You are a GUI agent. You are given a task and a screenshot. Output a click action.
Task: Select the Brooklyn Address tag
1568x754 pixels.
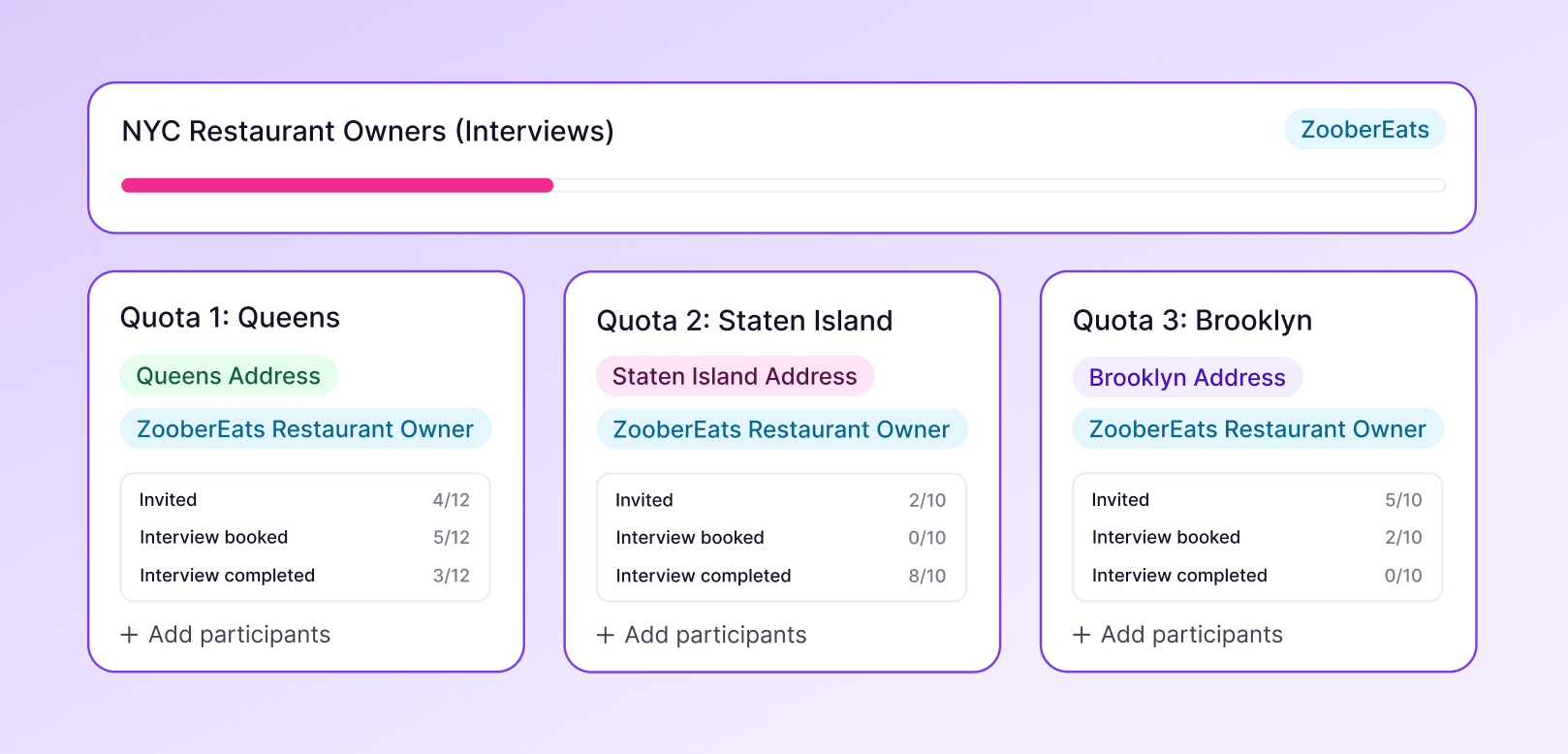[x=1187, y=377]
